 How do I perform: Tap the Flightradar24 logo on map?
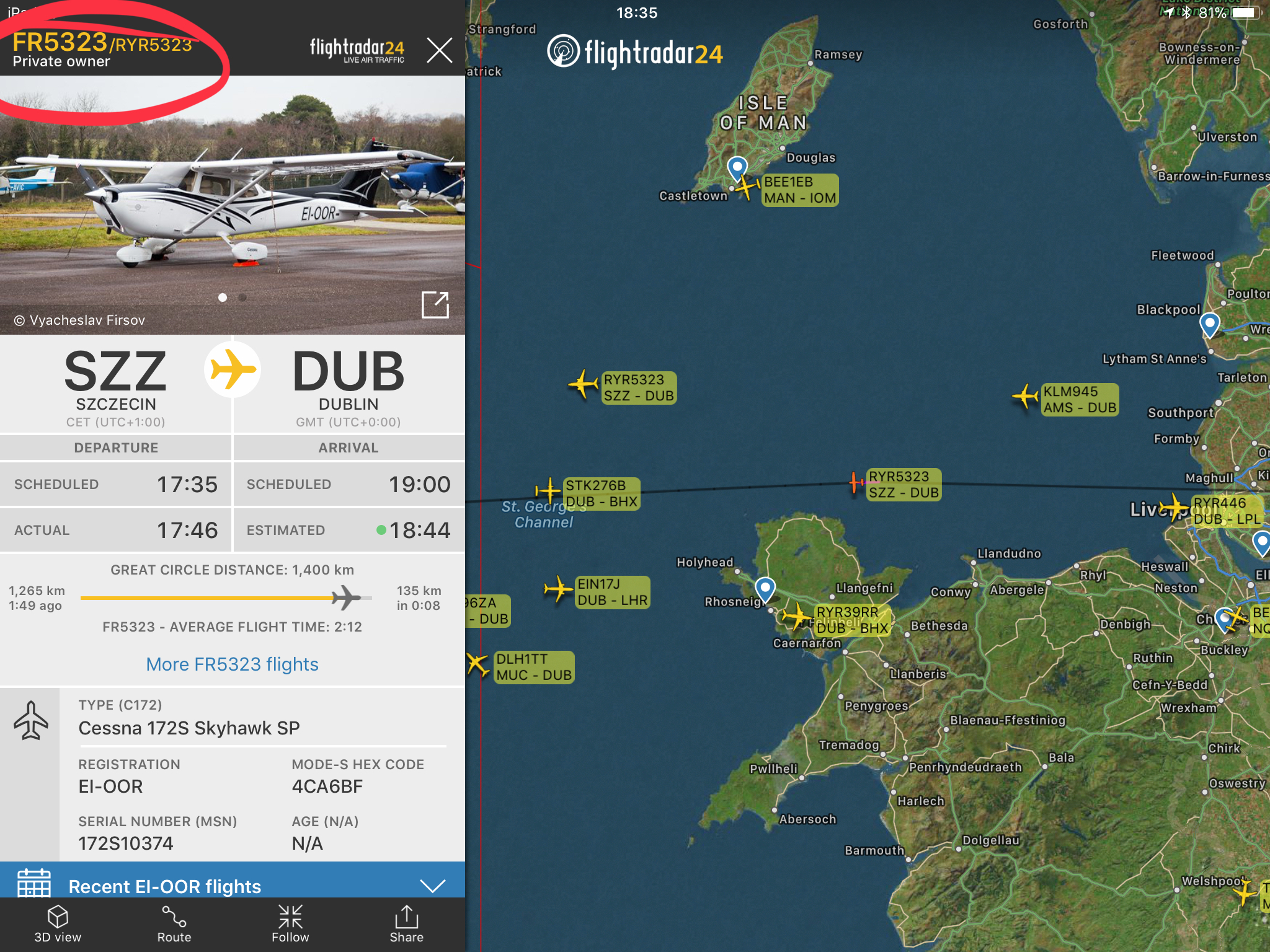coord(635,52)
